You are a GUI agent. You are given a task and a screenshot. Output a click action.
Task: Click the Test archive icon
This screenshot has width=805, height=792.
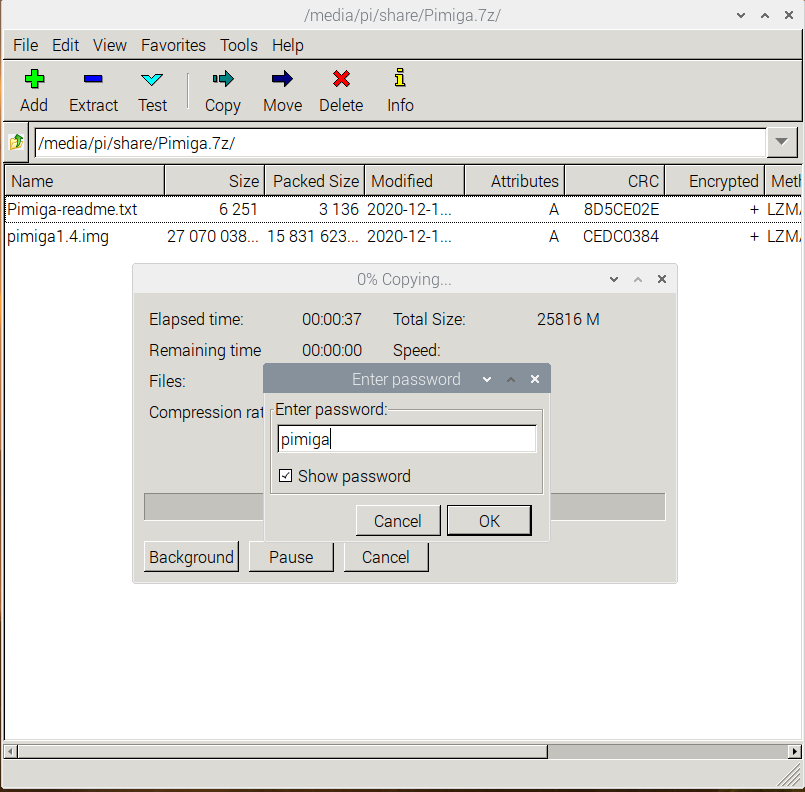pos(152,79)
